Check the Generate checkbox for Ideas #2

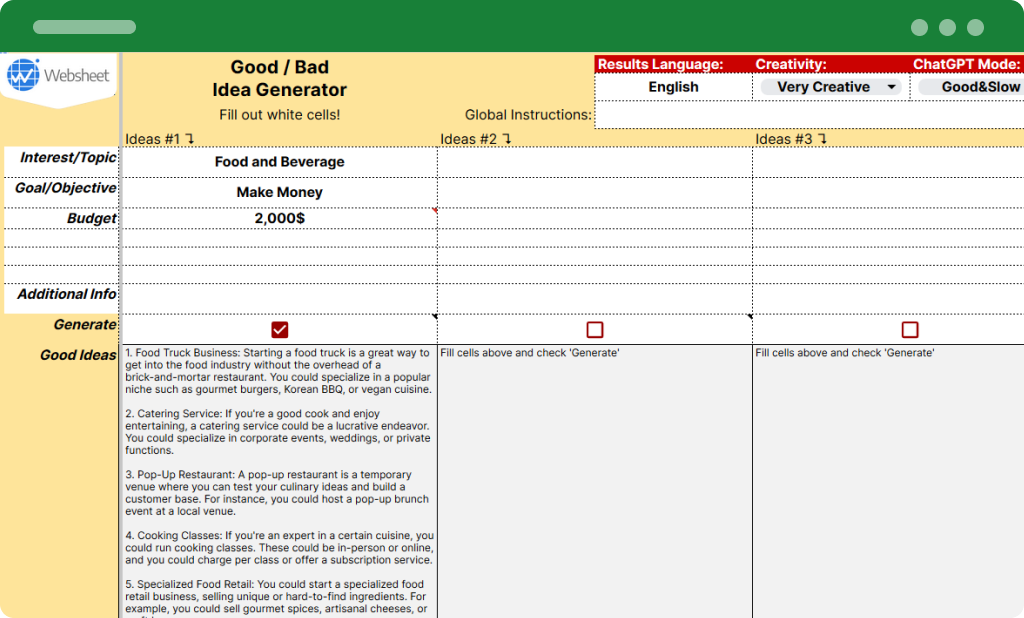pos(595,329)
